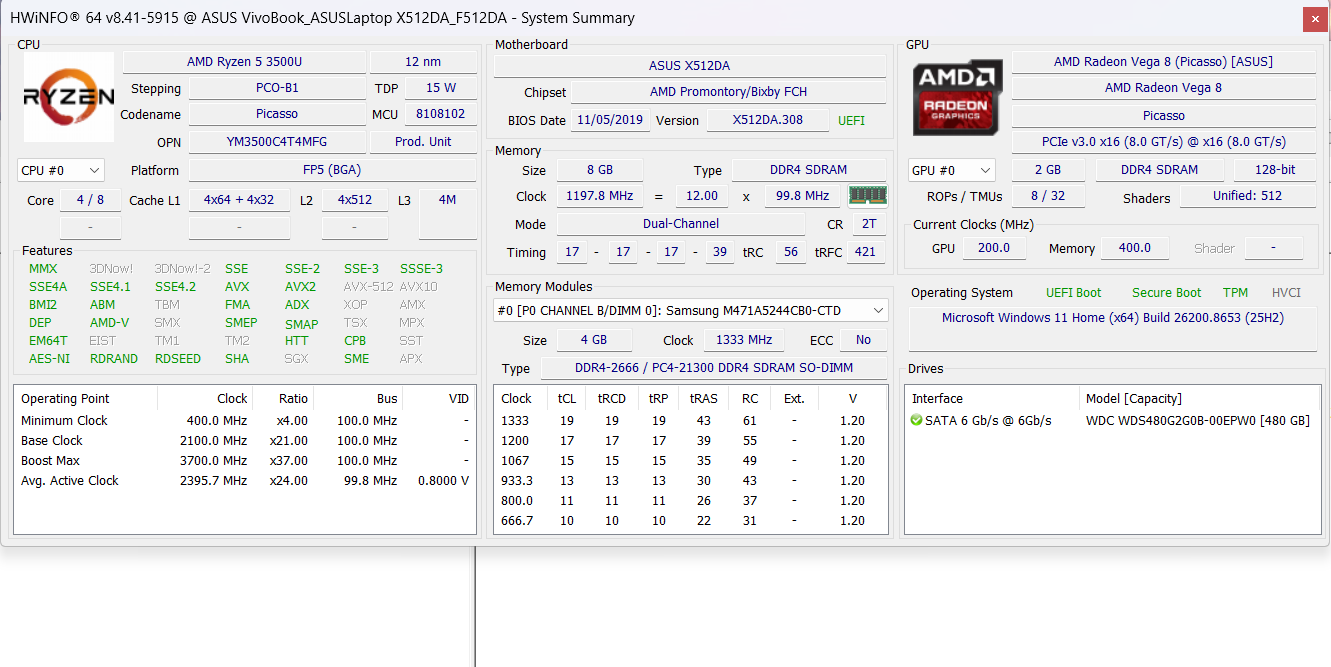Select the Avg. Active Clock row
Screen dimensions: 1331x667
[x=245, y=481]
